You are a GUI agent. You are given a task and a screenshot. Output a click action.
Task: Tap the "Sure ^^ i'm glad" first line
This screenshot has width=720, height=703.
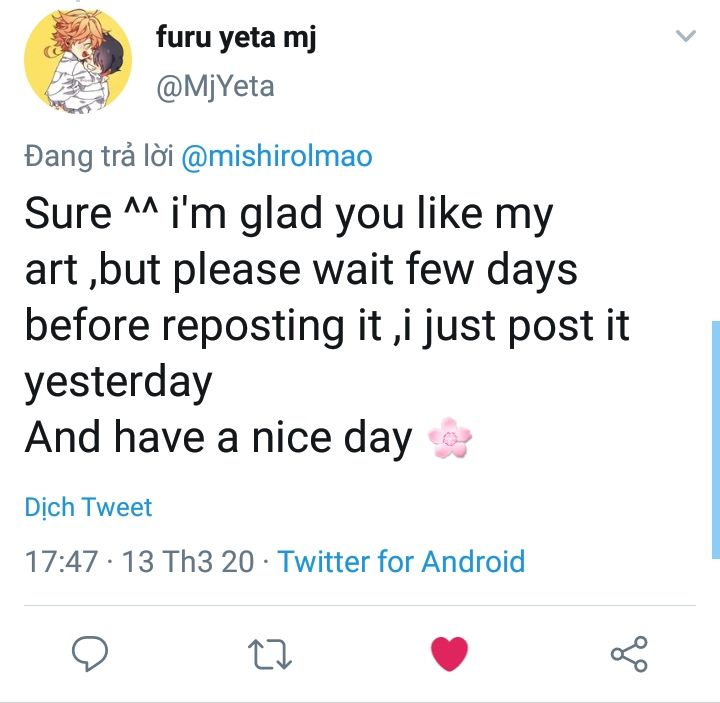point(288,215)
